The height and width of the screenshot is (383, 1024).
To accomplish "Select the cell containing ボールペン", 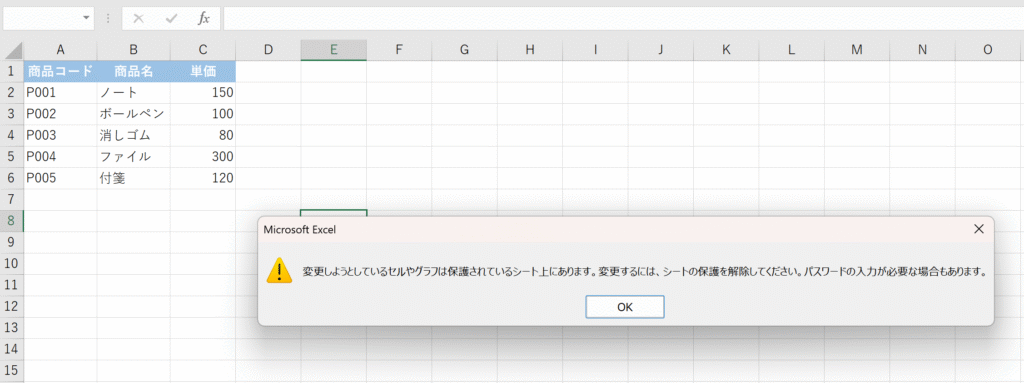I will (133, 114).
